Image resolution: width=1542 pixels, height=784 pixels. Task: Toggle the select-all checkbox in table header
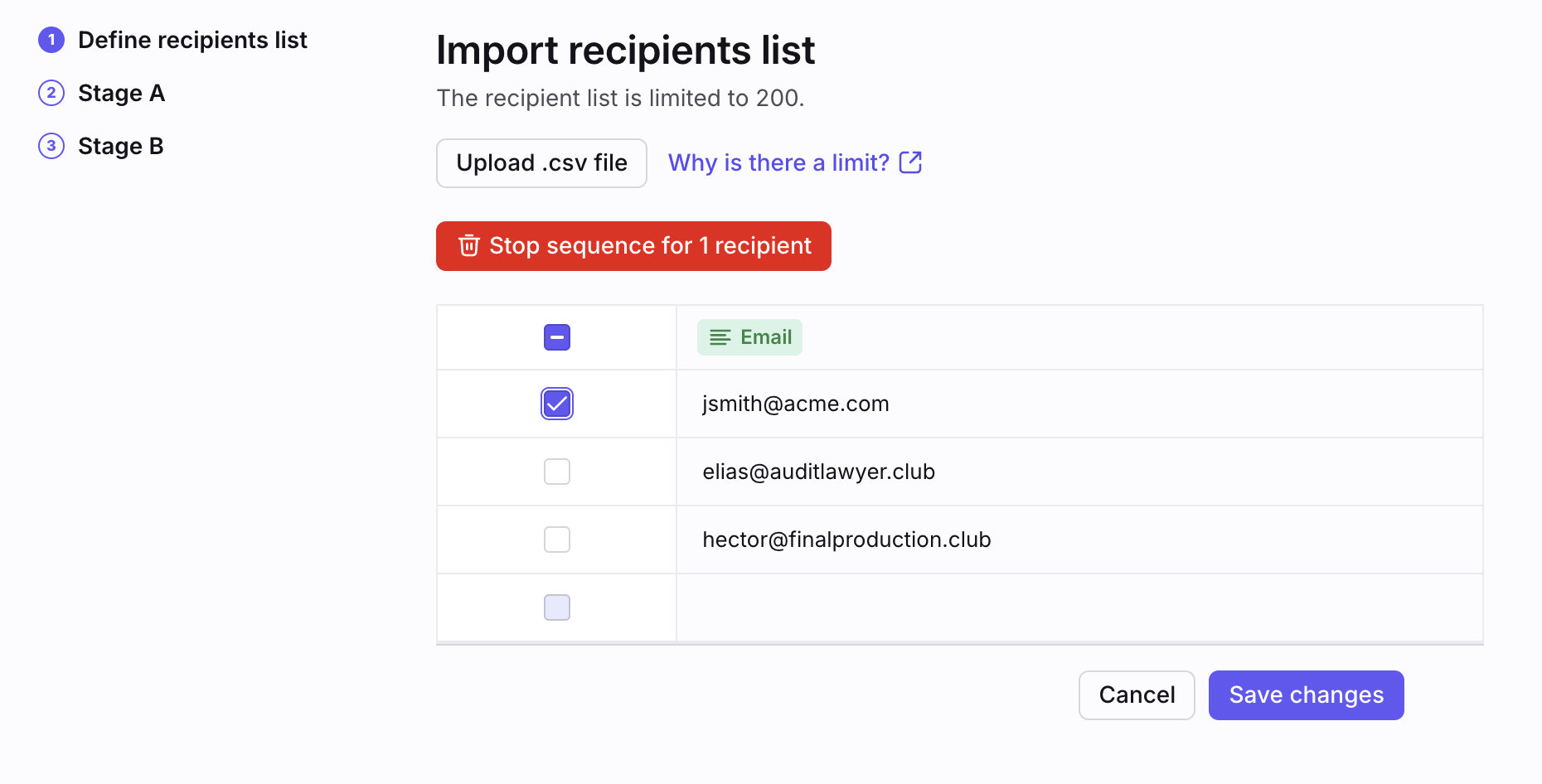pyautogui.click(x=557, y=337)
